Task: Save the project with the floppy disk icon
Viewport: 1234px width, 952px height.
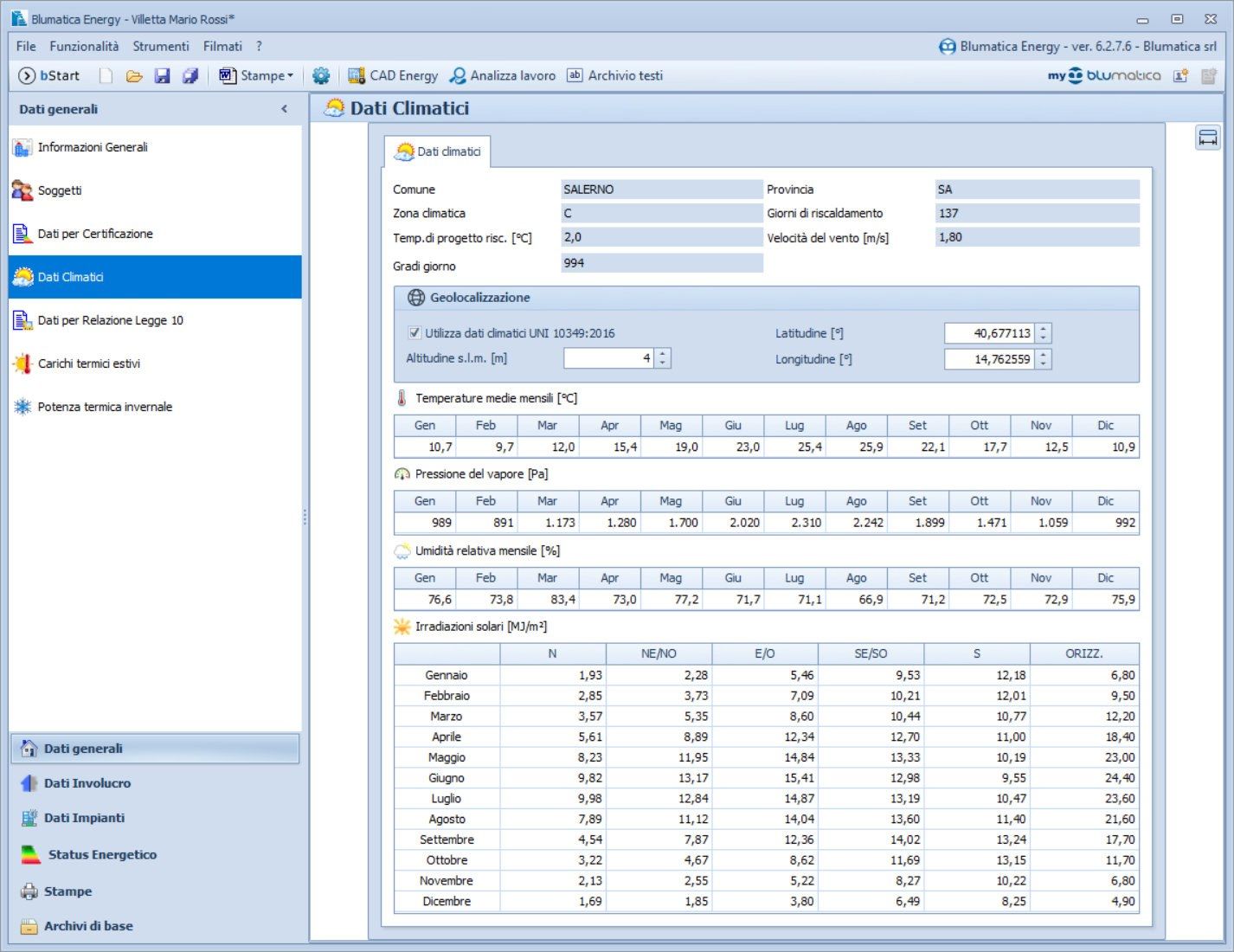Action: pos(162,76)
